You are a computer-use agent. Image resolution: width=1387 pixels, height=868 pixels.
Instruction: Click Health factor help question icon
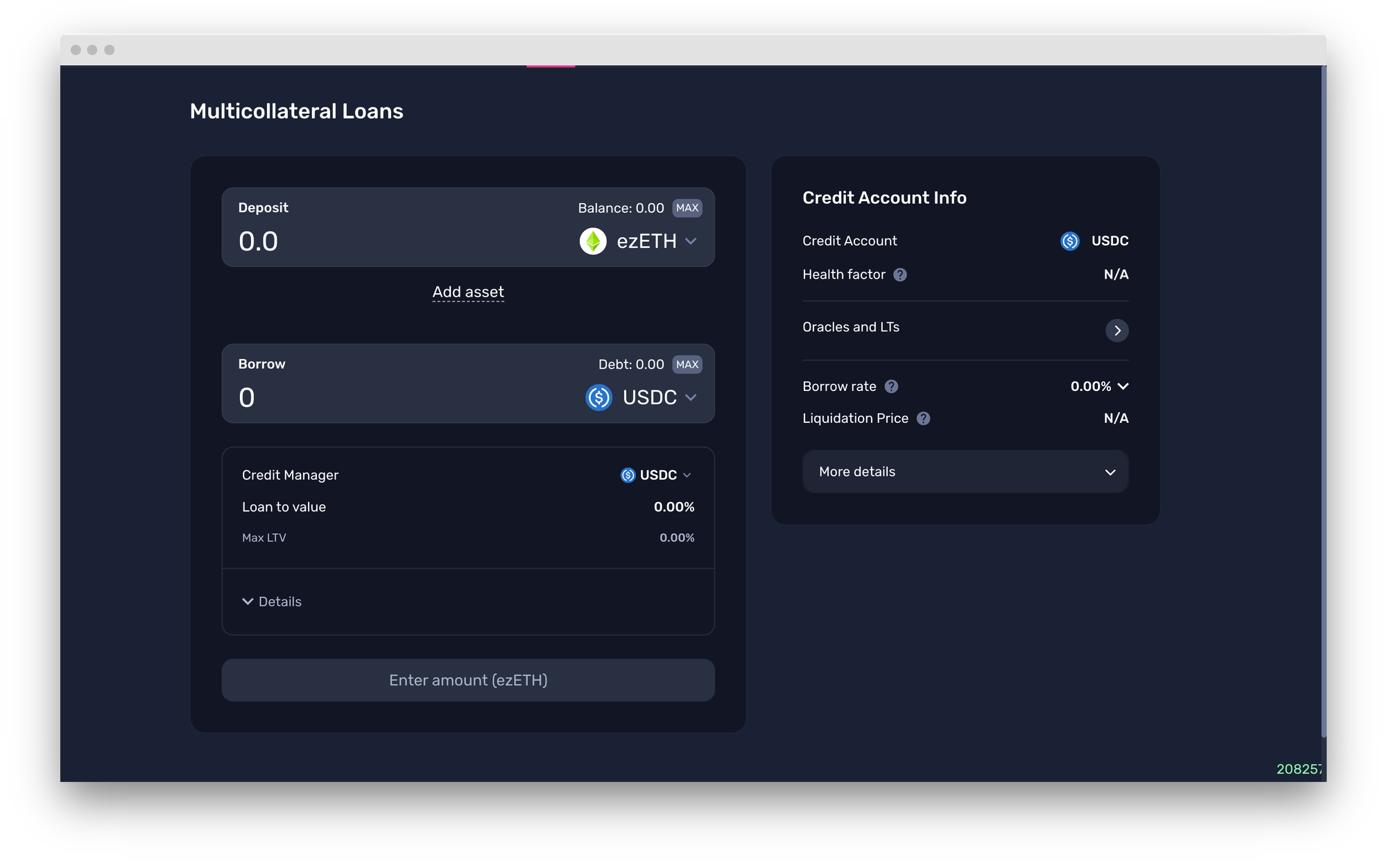(x=900, y=275)
